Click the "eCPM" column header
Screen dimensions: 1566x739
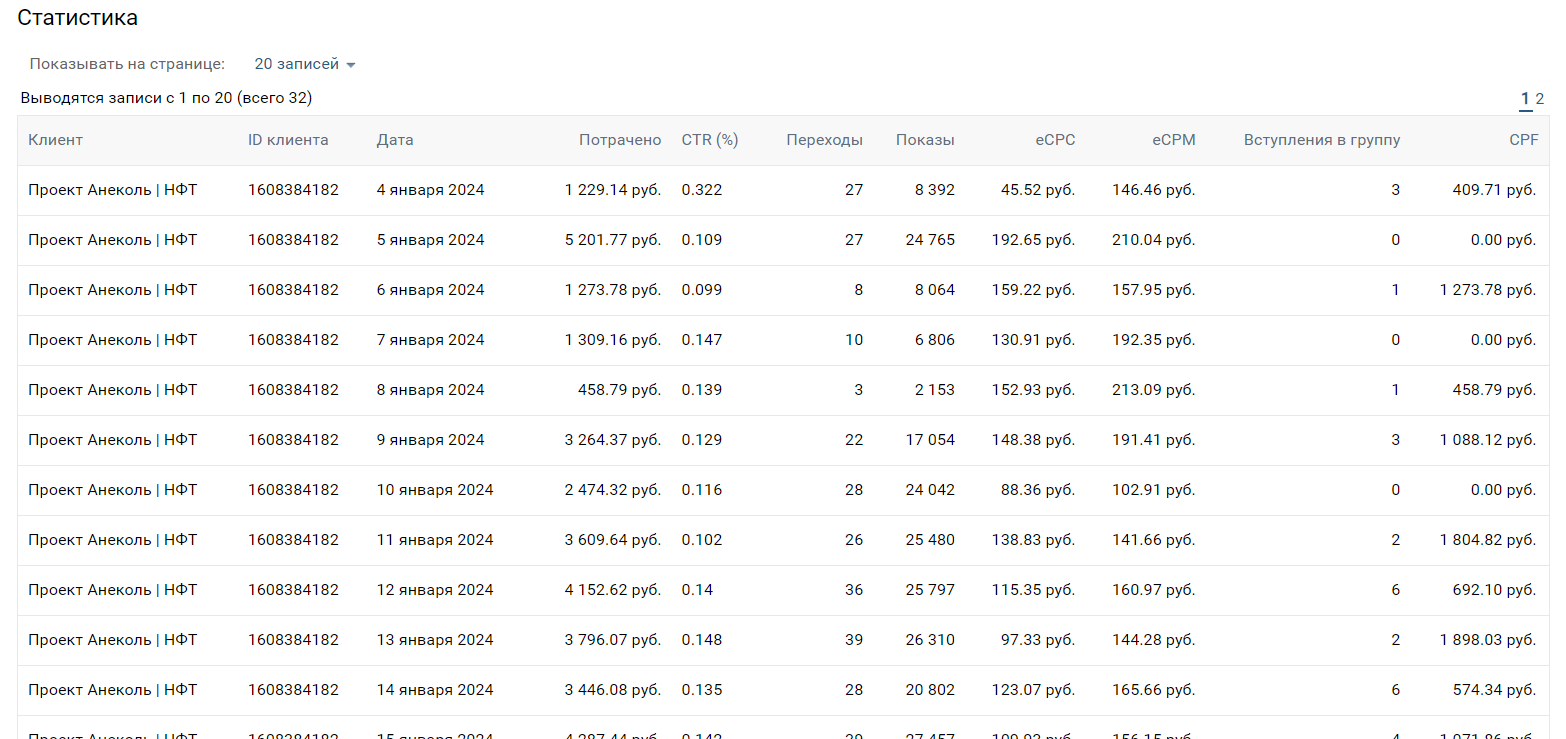point(1173,140)
